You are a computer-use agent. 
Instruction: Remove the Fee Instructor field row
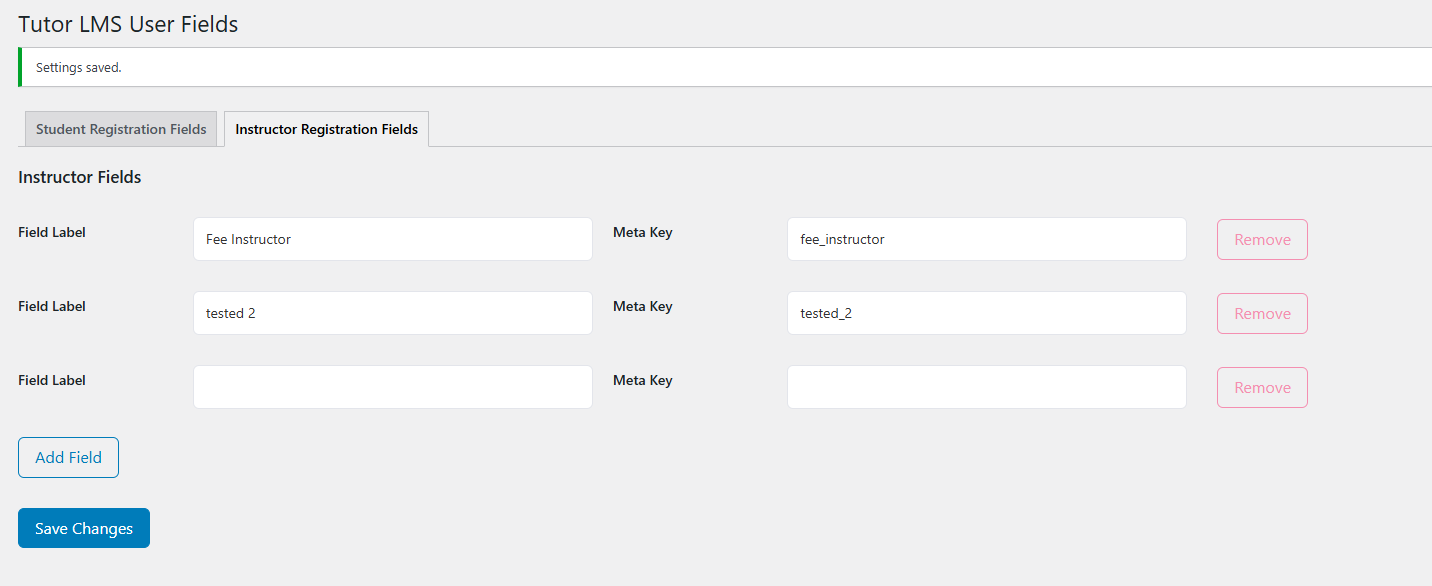click(1262, 239)
